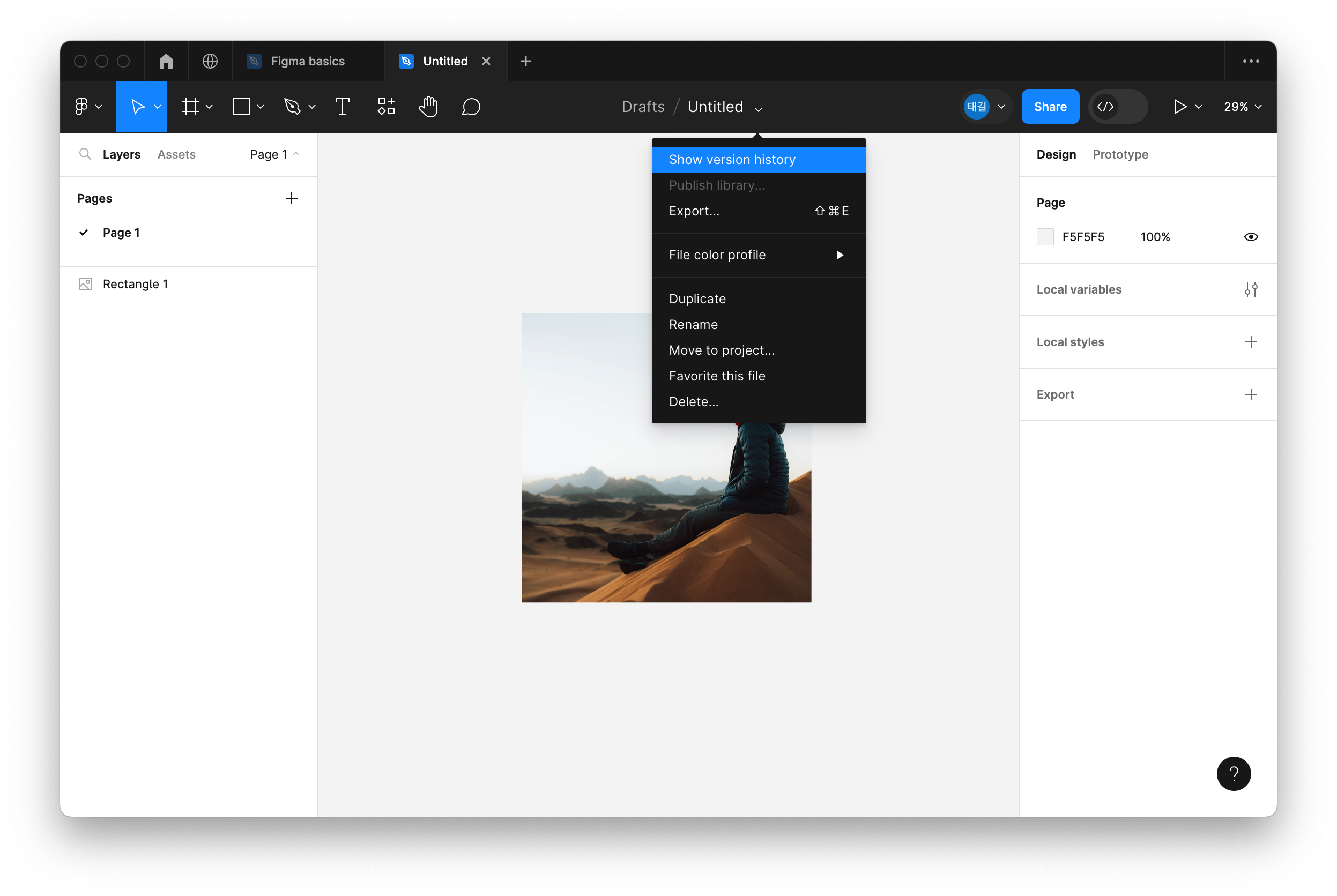The height and width of the screenshot is (896, 1337).
Task: Click the F5F5F5 page color swatch
Action: click(x=1044, y=237)
